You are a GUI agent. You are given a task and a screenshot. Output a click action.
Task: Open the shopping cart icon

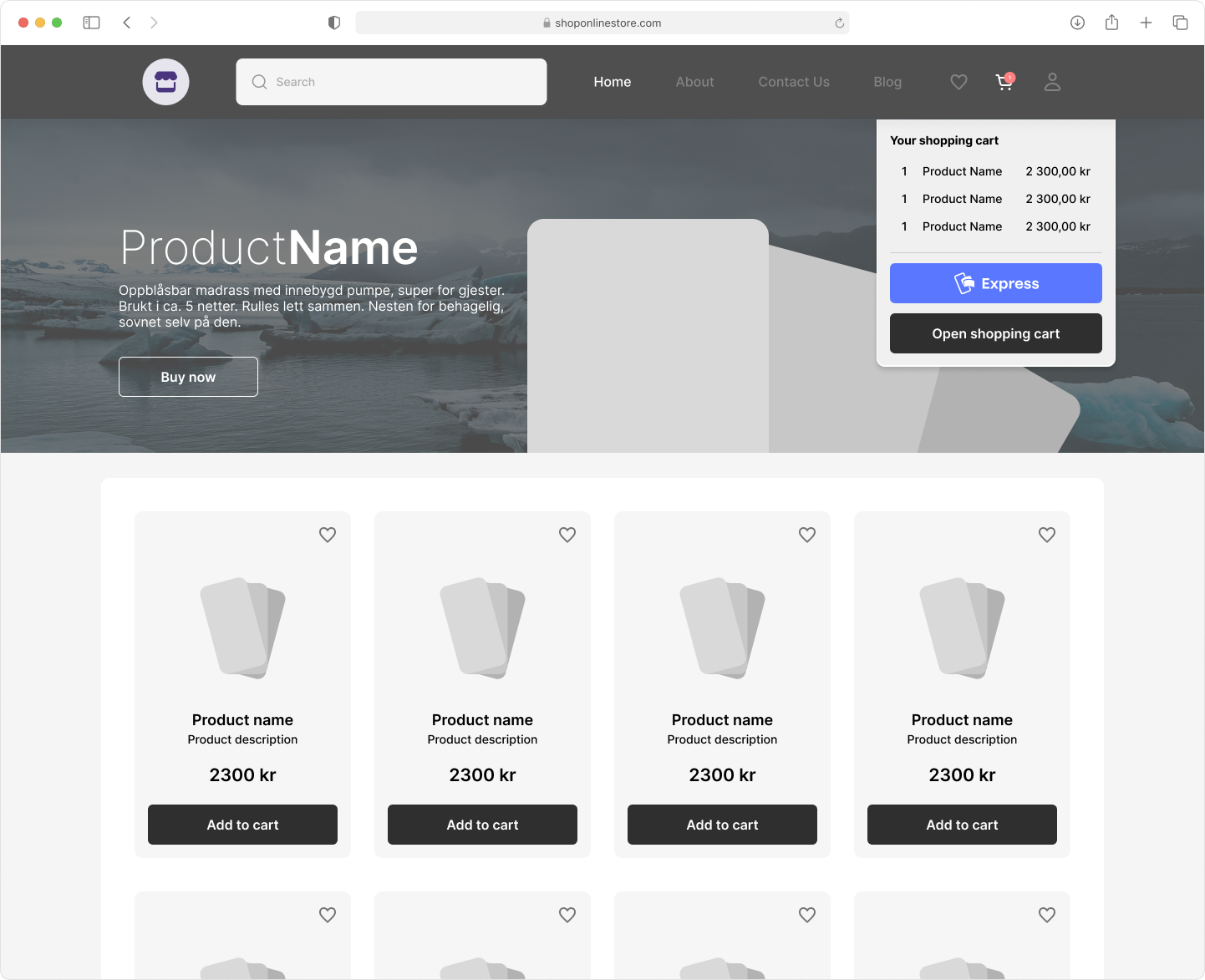point(1004,82)
